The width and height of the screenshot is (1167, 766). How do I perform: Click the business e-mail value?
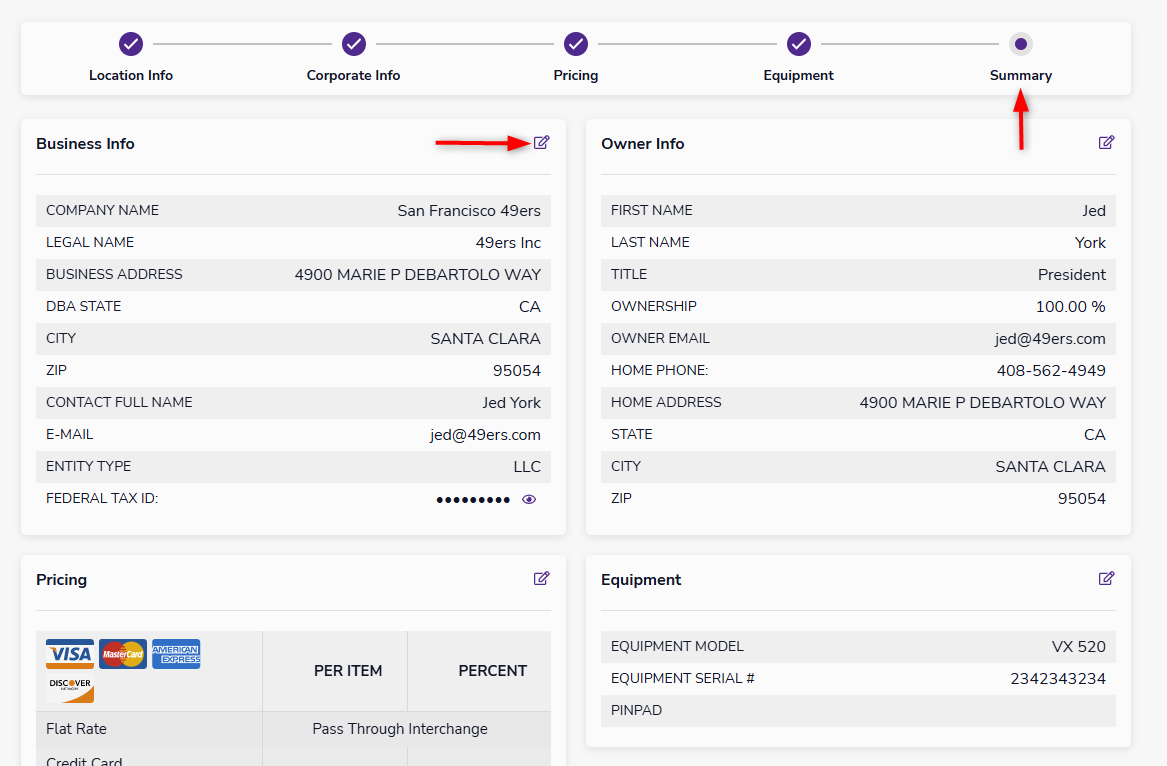485,435
